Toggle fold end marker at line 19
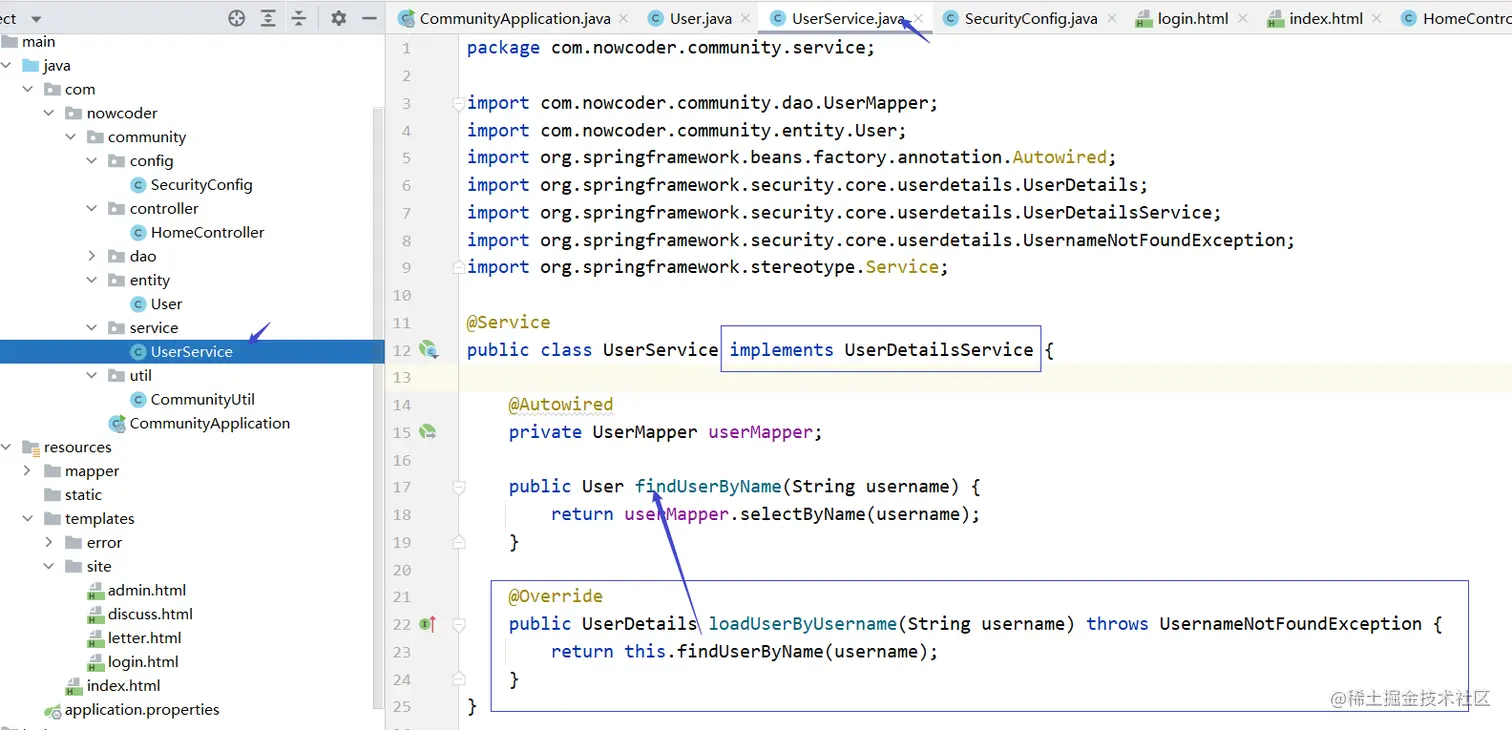Screen dimensions: 1512x730 (x=459, y=542)
